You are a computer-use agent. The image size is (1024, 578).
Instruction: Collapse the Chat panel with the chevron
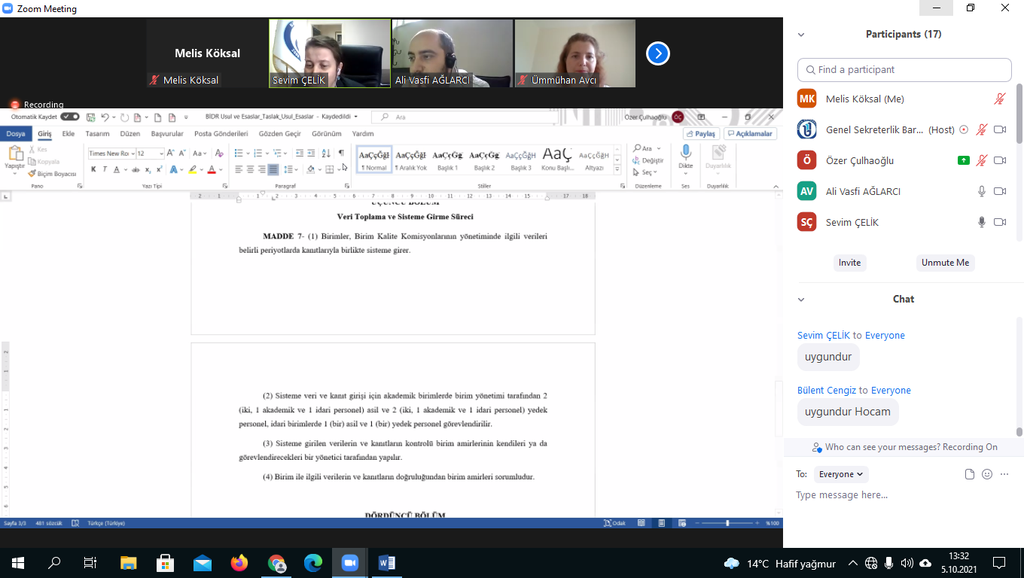(x=801, y=299)
